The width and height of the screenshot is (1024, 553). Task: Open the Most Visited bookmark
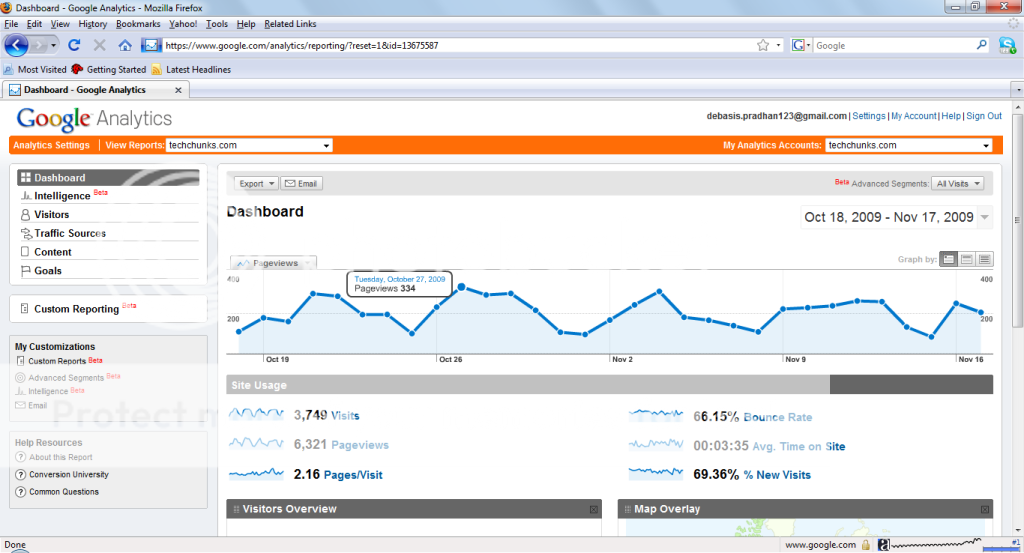click(x=35, y=69)
